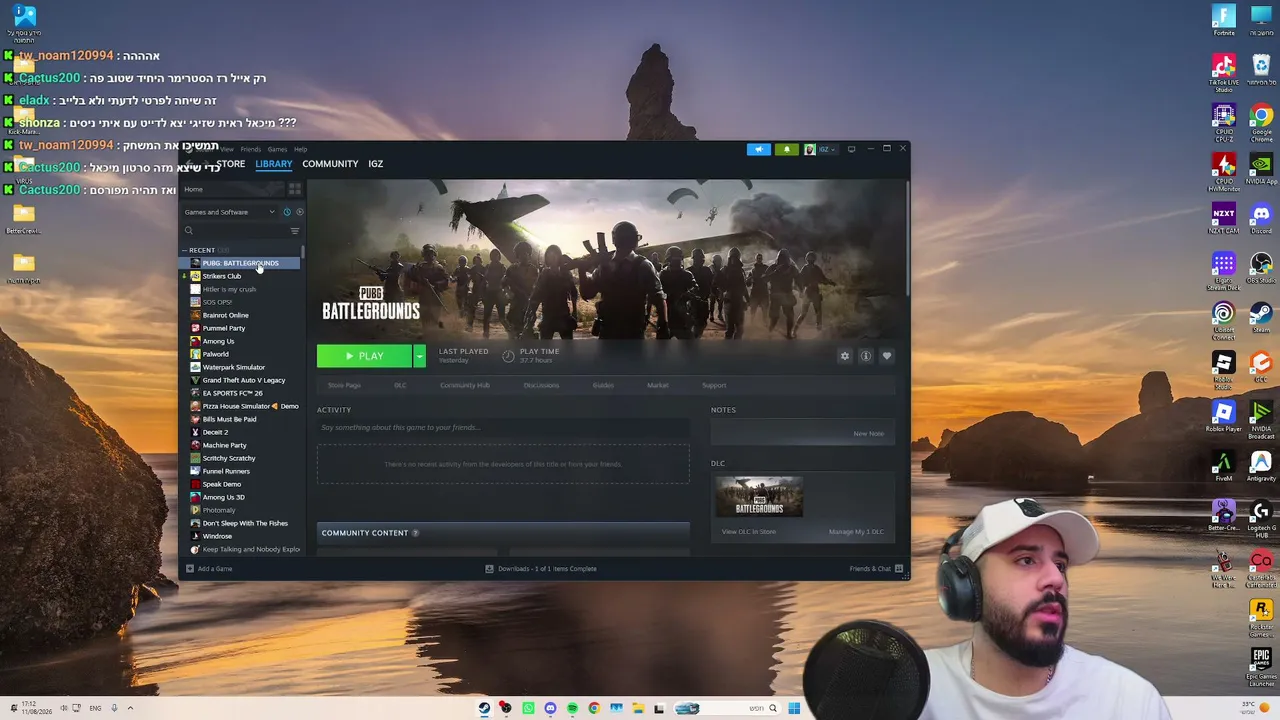Toggle library grid view icon beside Home
The height and width of the screenshot is (720, 1280).
coord(294,189)
